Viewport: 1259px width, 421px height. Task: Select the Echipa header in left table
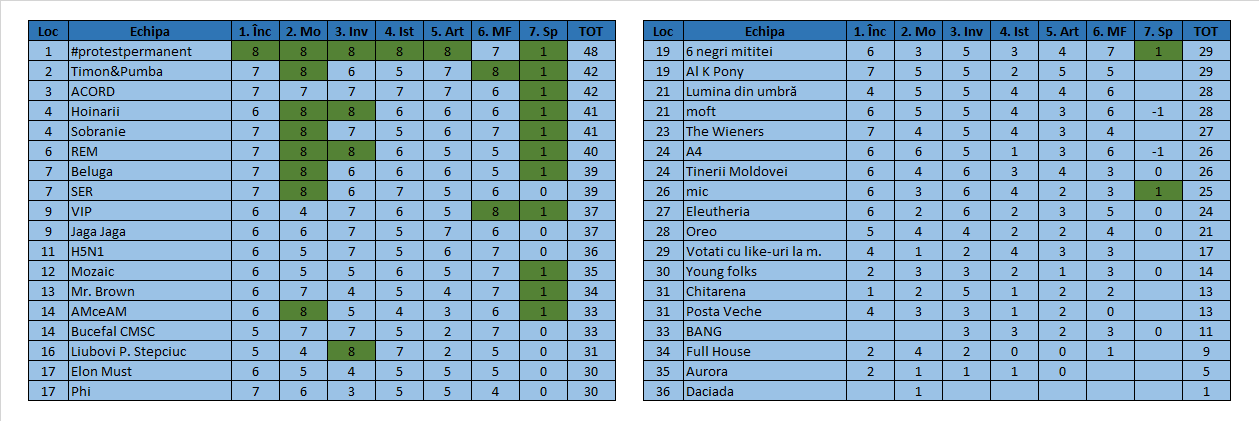point(150,31)
